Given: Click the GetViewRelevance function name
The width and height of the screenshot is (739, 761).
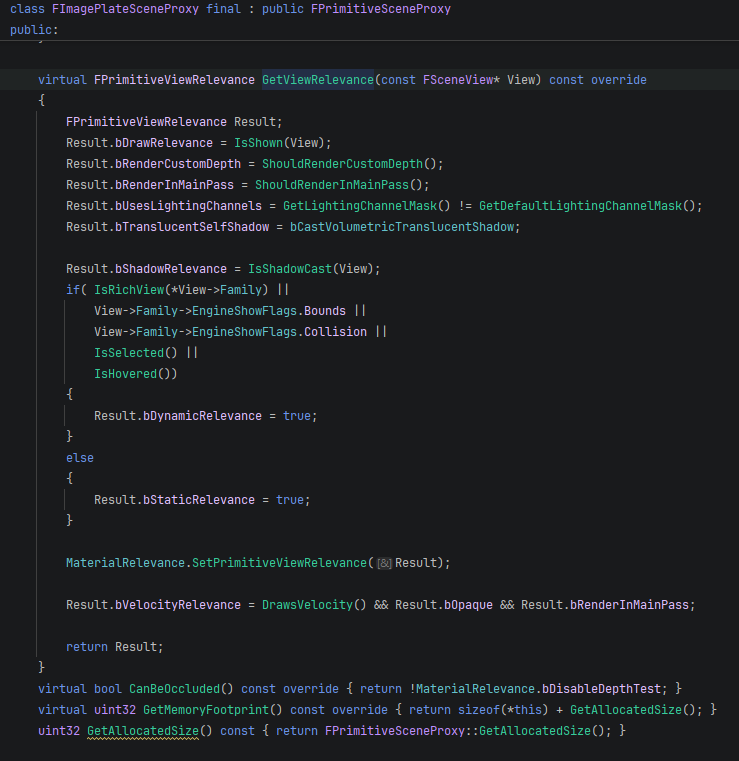Looking at the screenshot, I should tap(318, 80).
